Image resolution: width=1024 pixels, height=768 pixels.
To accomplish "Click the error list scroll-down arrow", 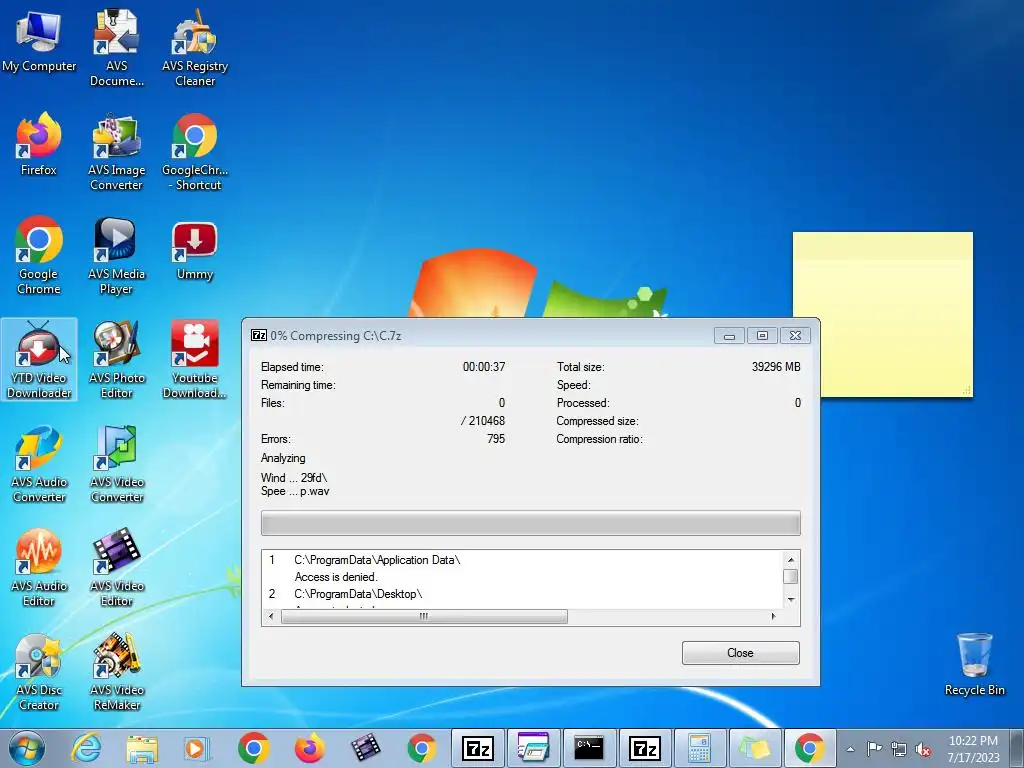I will tap(791, 600).
